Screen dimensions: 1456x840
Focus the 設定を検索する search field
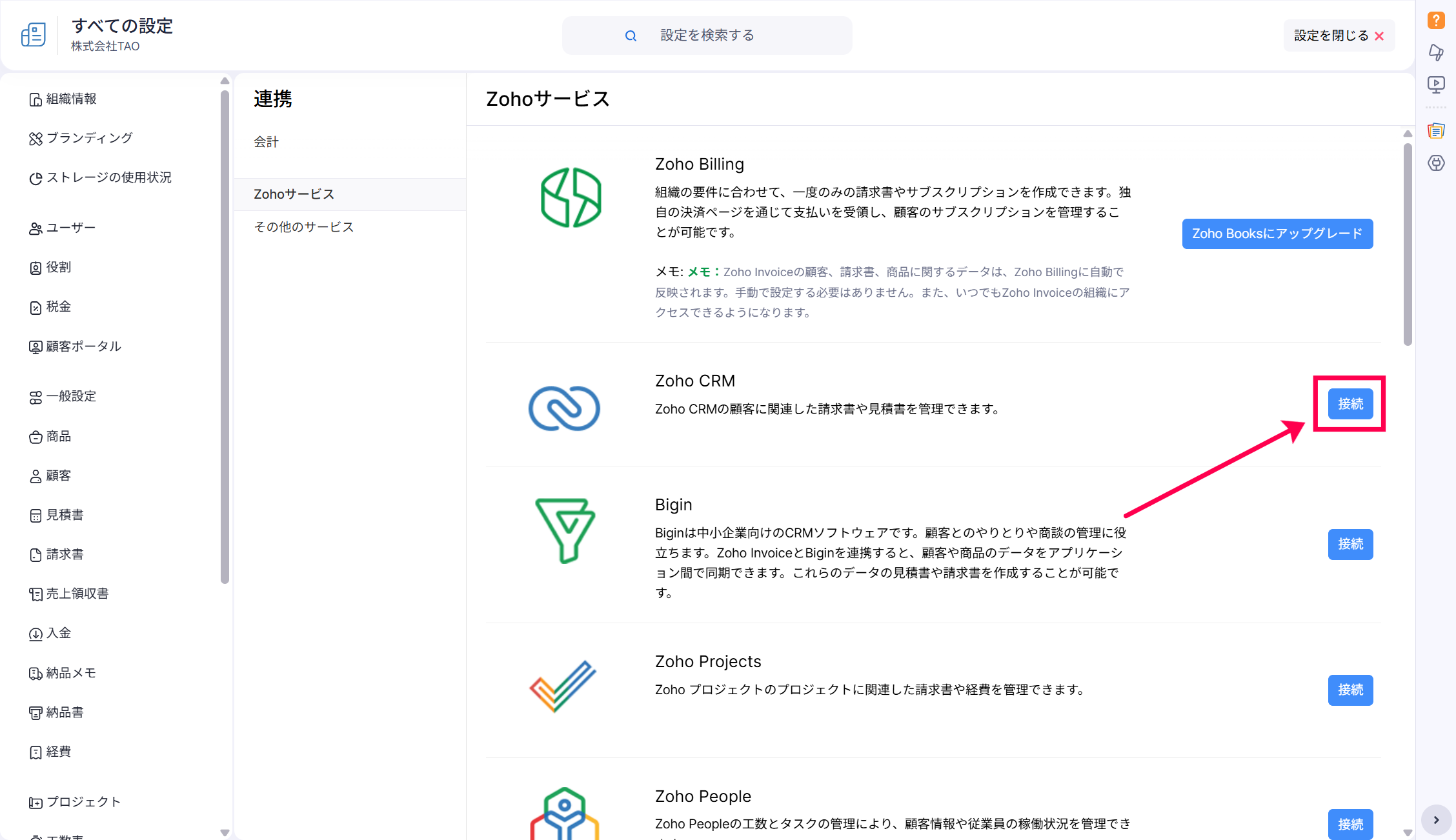[707, 35]
